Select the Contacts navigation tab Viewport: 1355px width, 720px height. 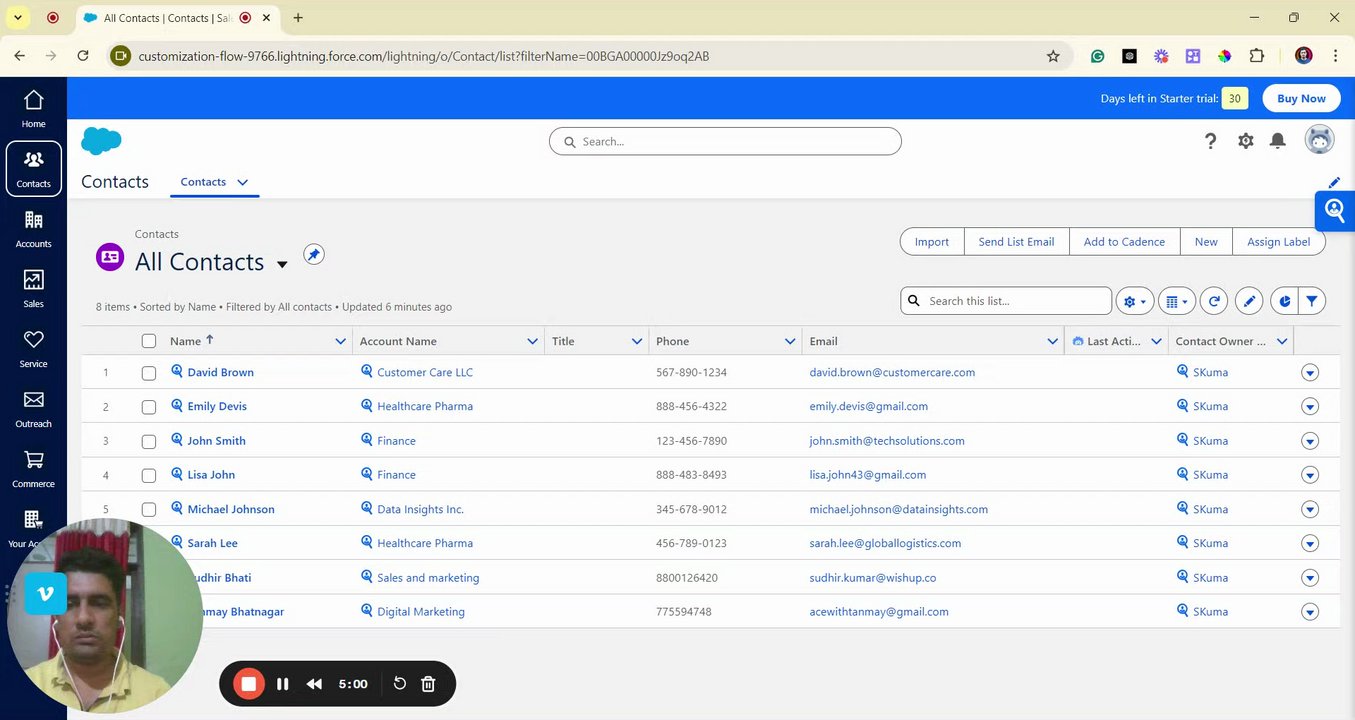tap(203, 182)
